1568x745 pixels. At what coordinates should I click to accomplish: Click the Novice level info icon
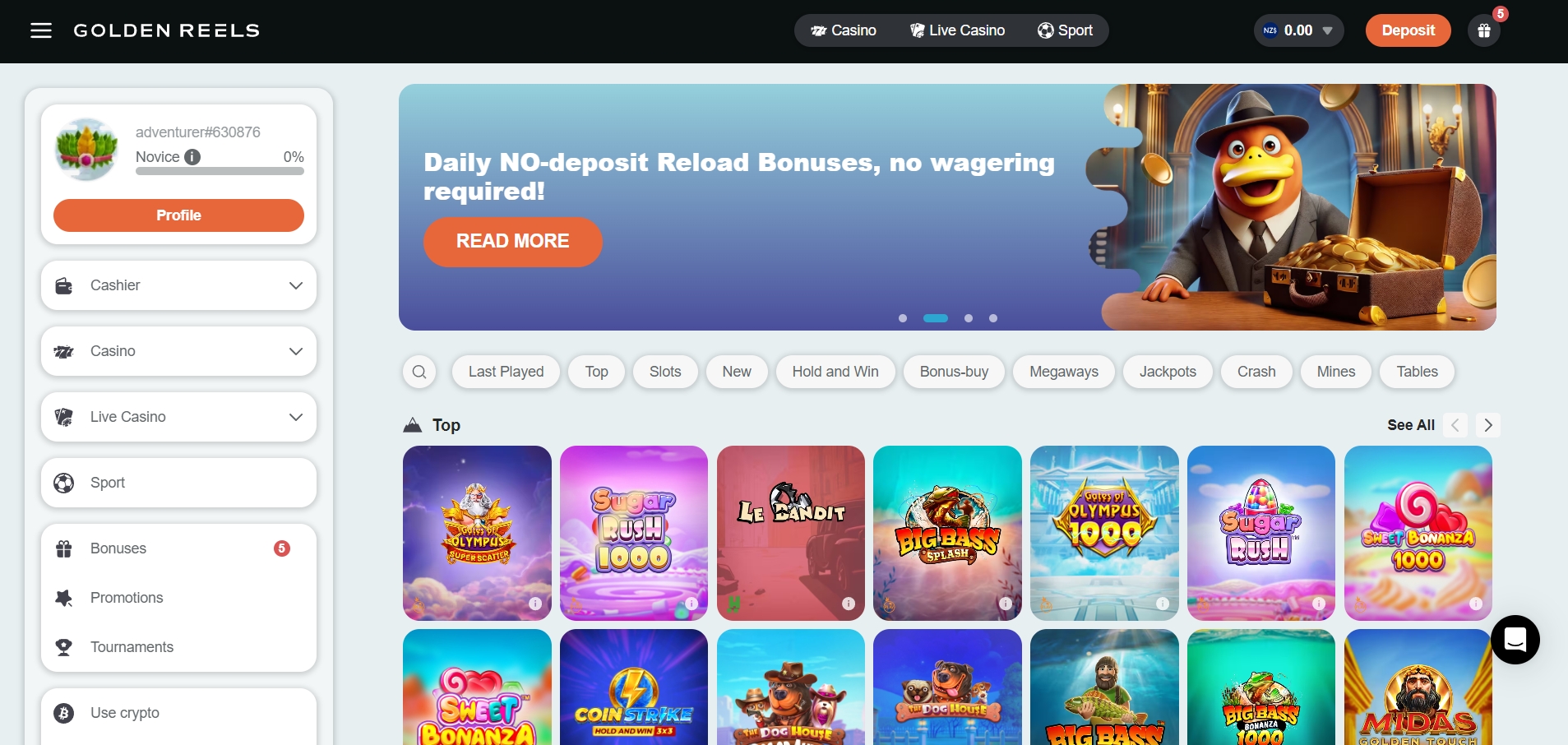(x=192, y=157)
